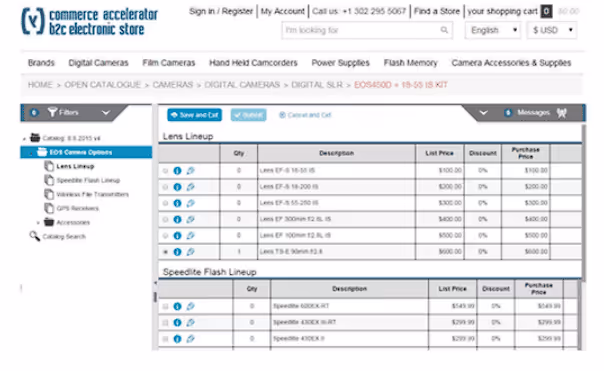This screenshot has width=604, height=371.
Task: Open the Digital Cameras menu
Action: pos(98,63)
